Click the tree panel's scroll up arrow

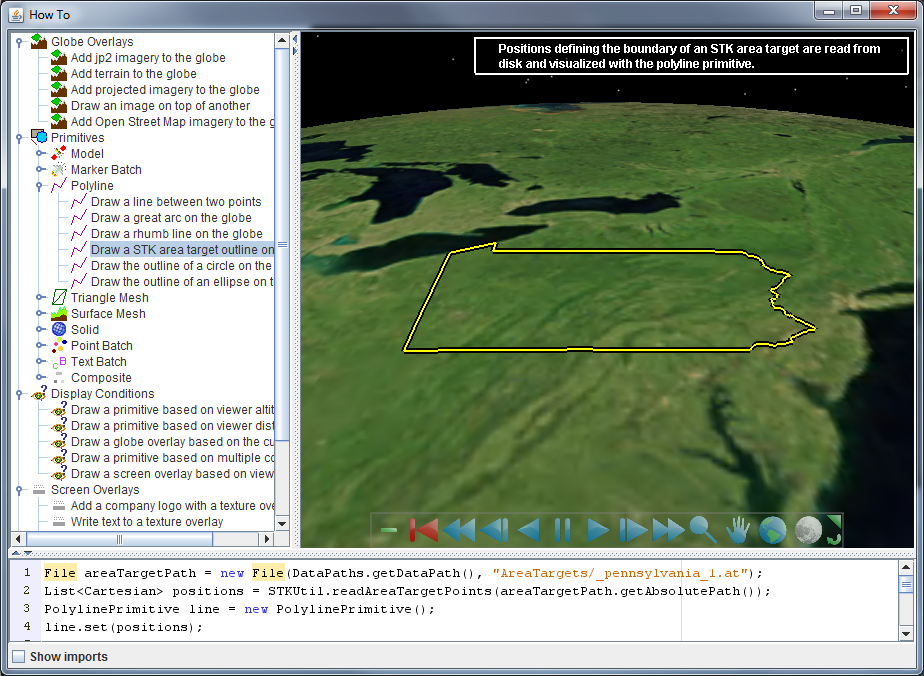point(282,40)
